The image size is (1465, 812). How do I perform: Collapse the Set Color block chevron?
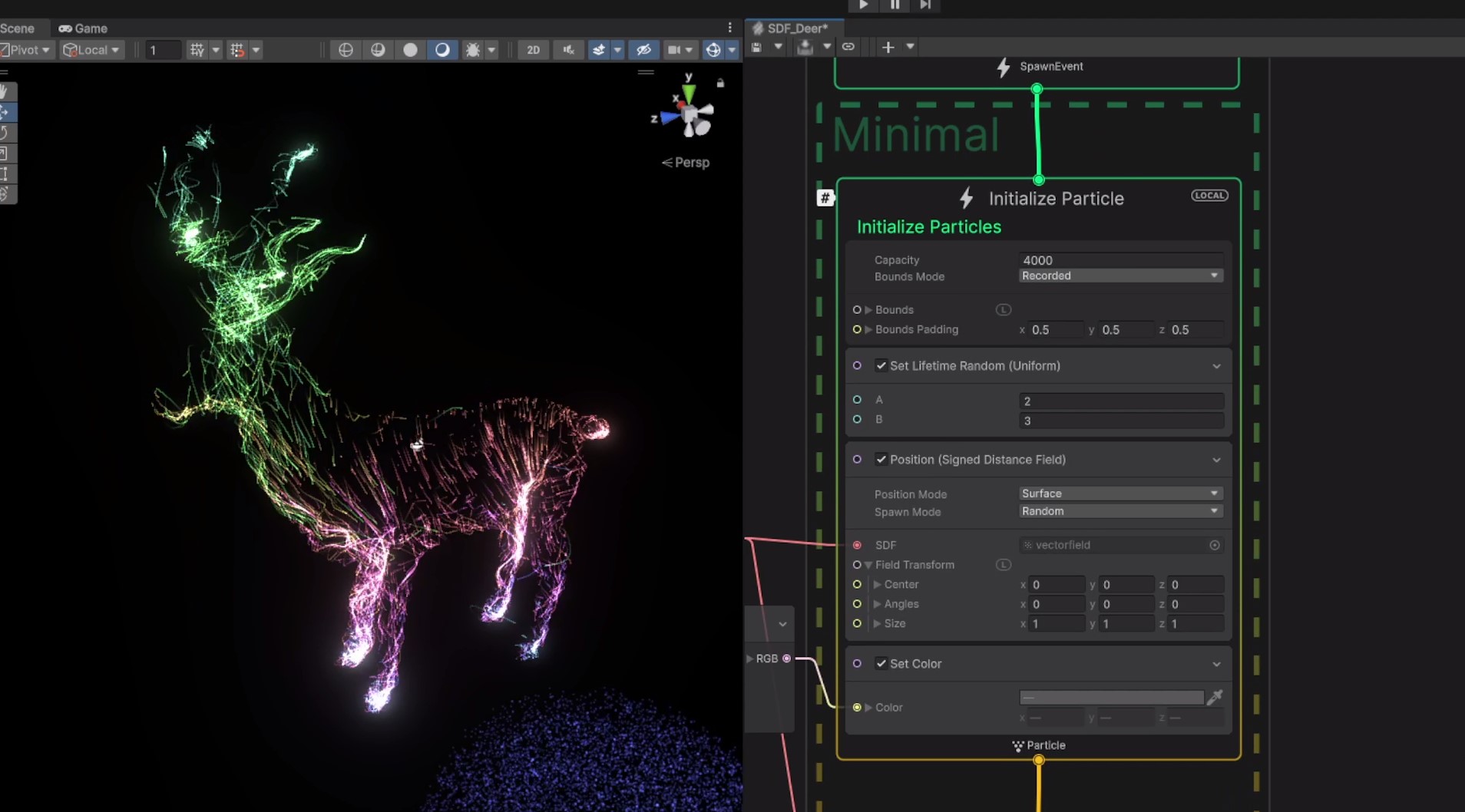pos(1216,664)
